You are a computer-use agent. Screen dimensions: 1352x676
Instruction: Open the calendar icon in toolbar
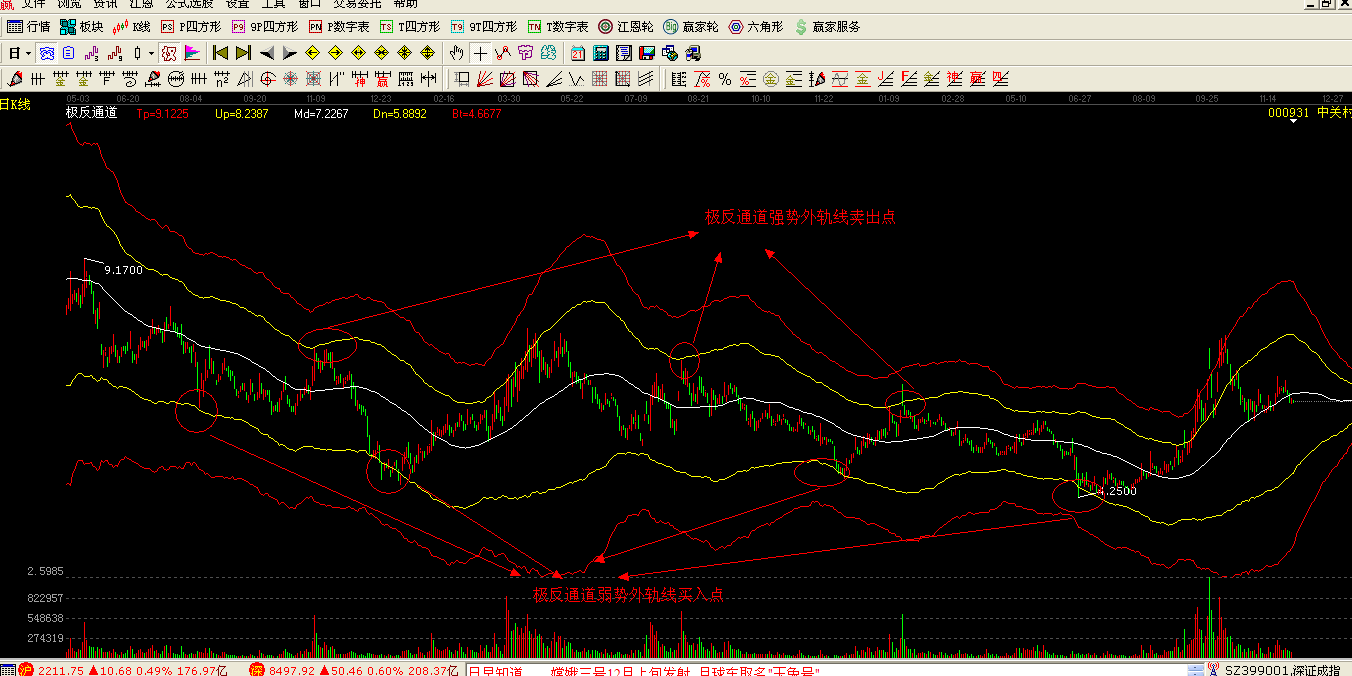tap(579, 53)
